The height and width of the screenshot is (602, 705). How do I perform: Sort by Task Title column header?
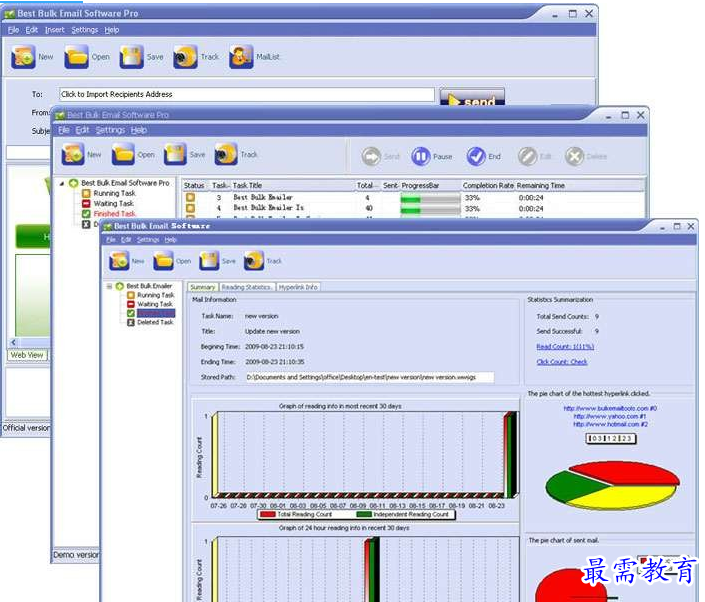(x=293, y=185)
